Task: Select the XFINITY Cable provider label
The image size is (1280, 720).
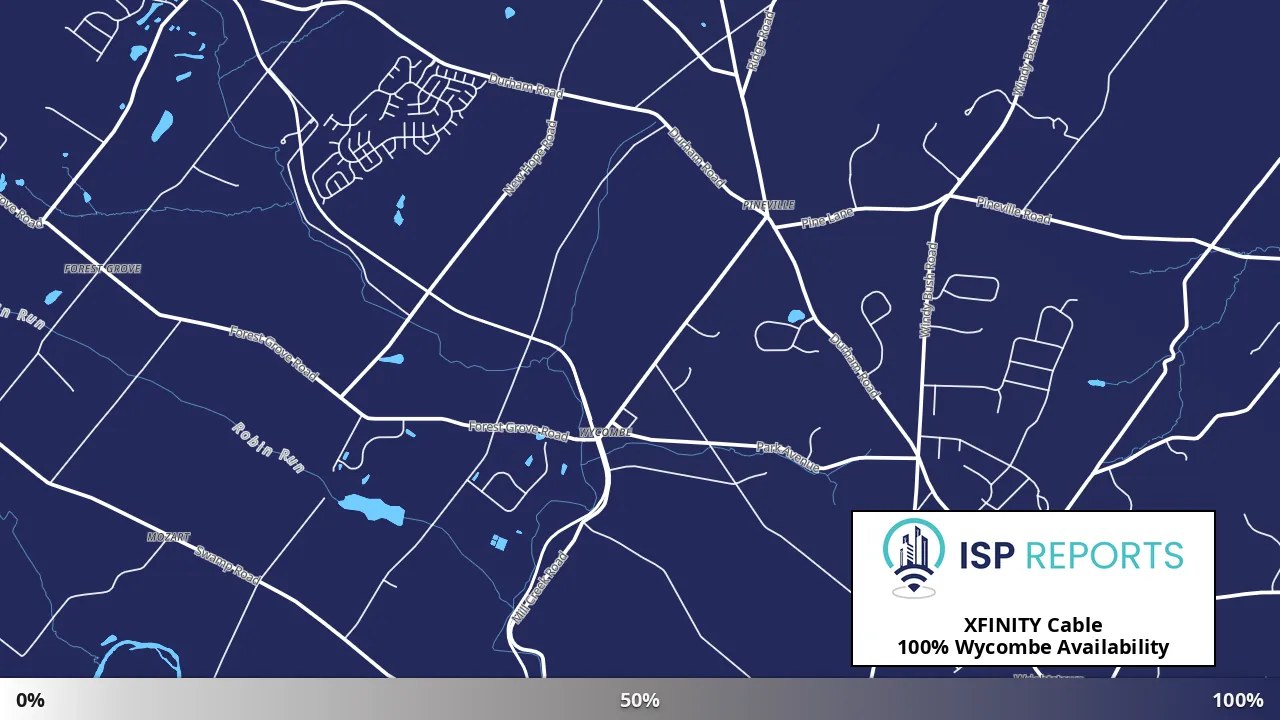Action: pyautogui.click(x=1033, y=625)
